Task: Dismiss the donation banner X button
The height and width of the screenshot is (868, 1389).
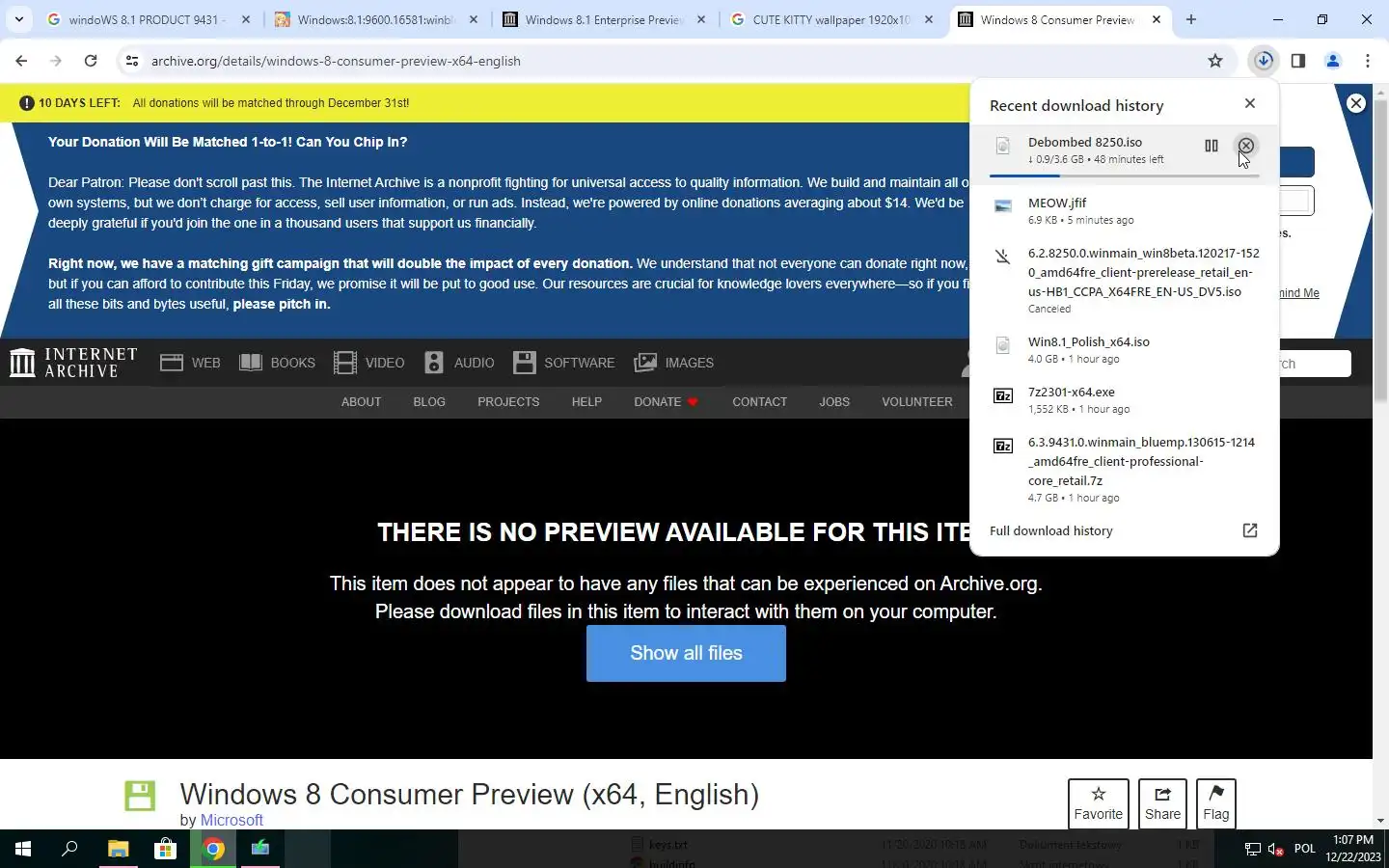Action: pos(1356,103)
